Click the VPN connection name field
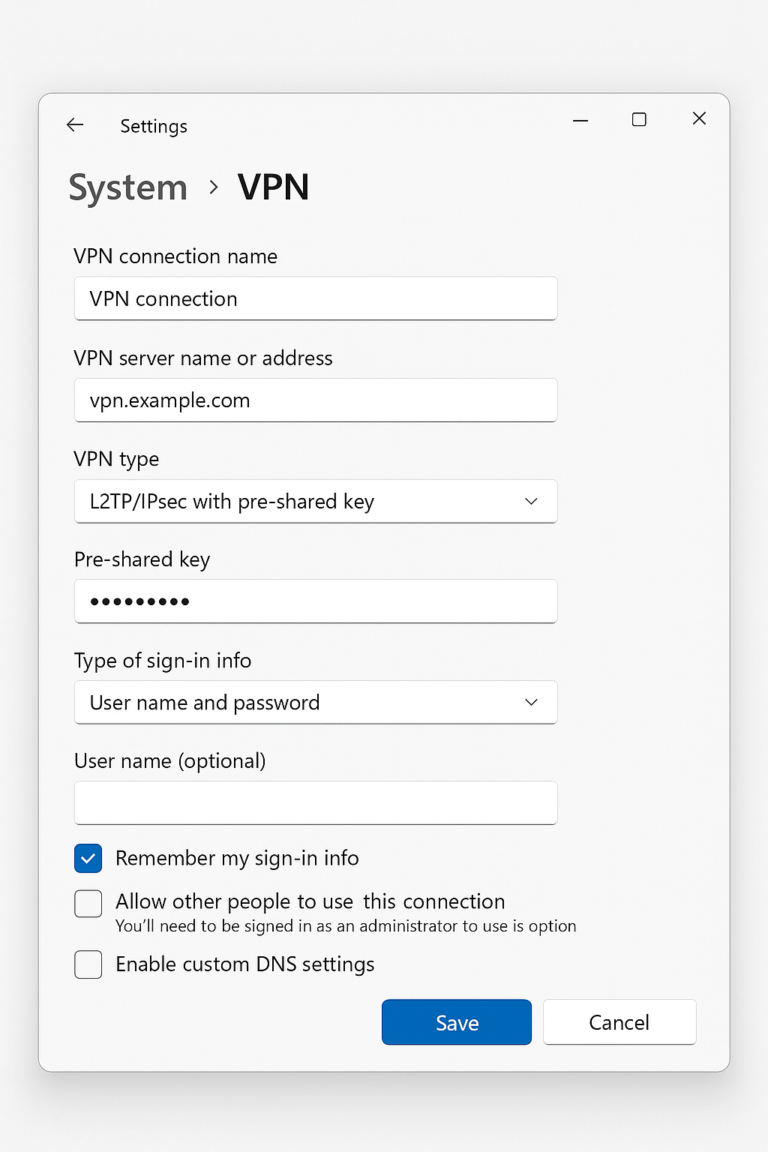Screen dimensions: 768x1152 tap(316, 299)
